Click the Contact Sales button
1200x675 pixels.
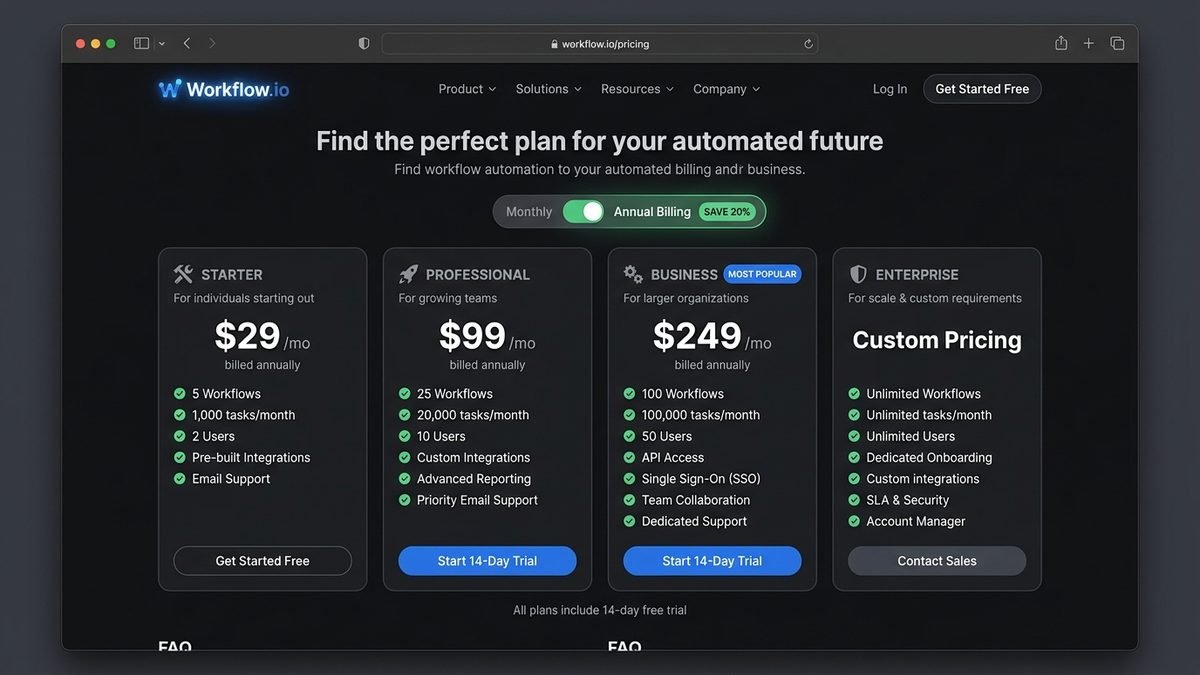937,561
